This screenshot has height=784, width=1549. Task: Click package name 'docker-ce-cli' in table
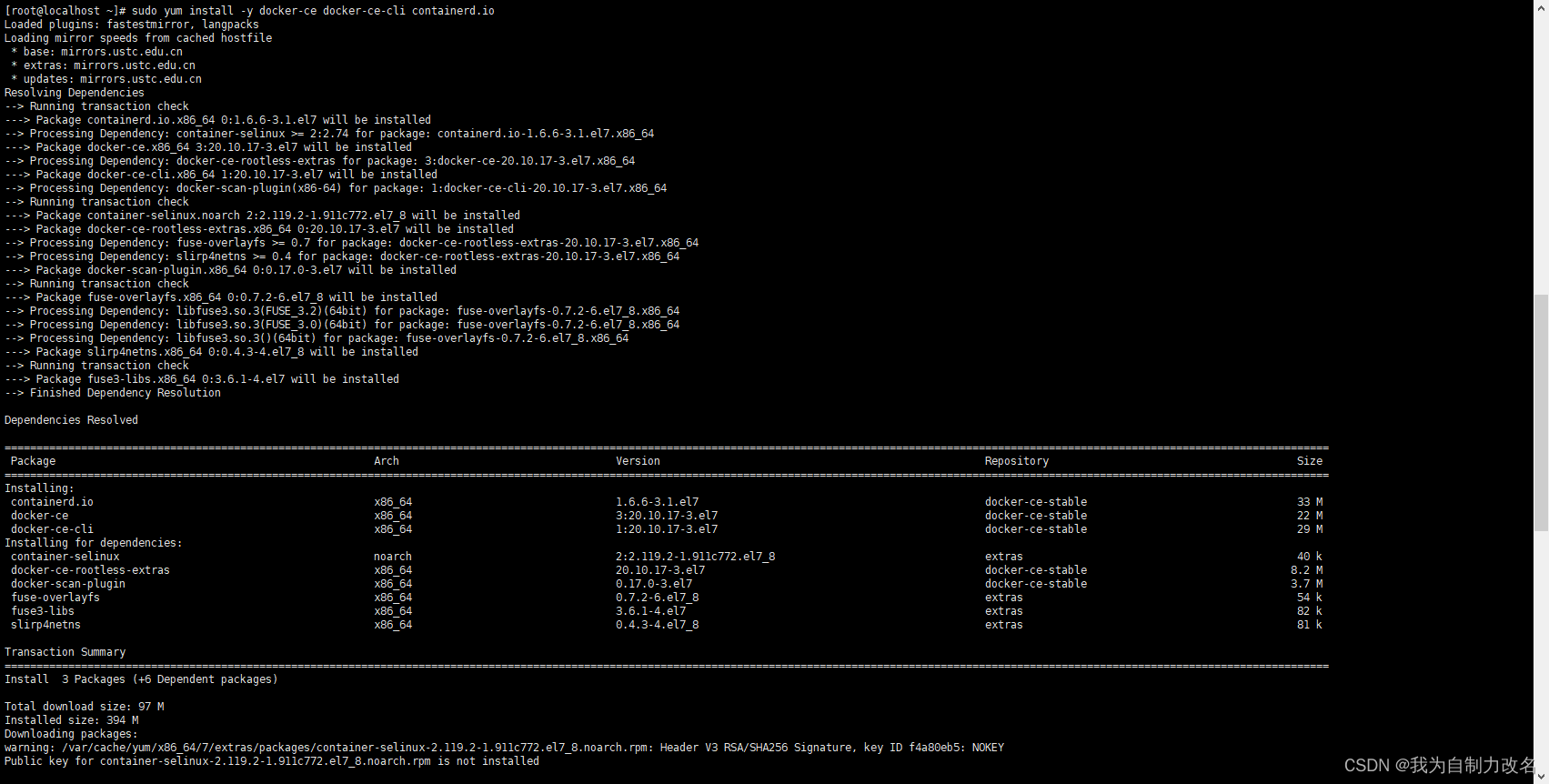(52, 529)
